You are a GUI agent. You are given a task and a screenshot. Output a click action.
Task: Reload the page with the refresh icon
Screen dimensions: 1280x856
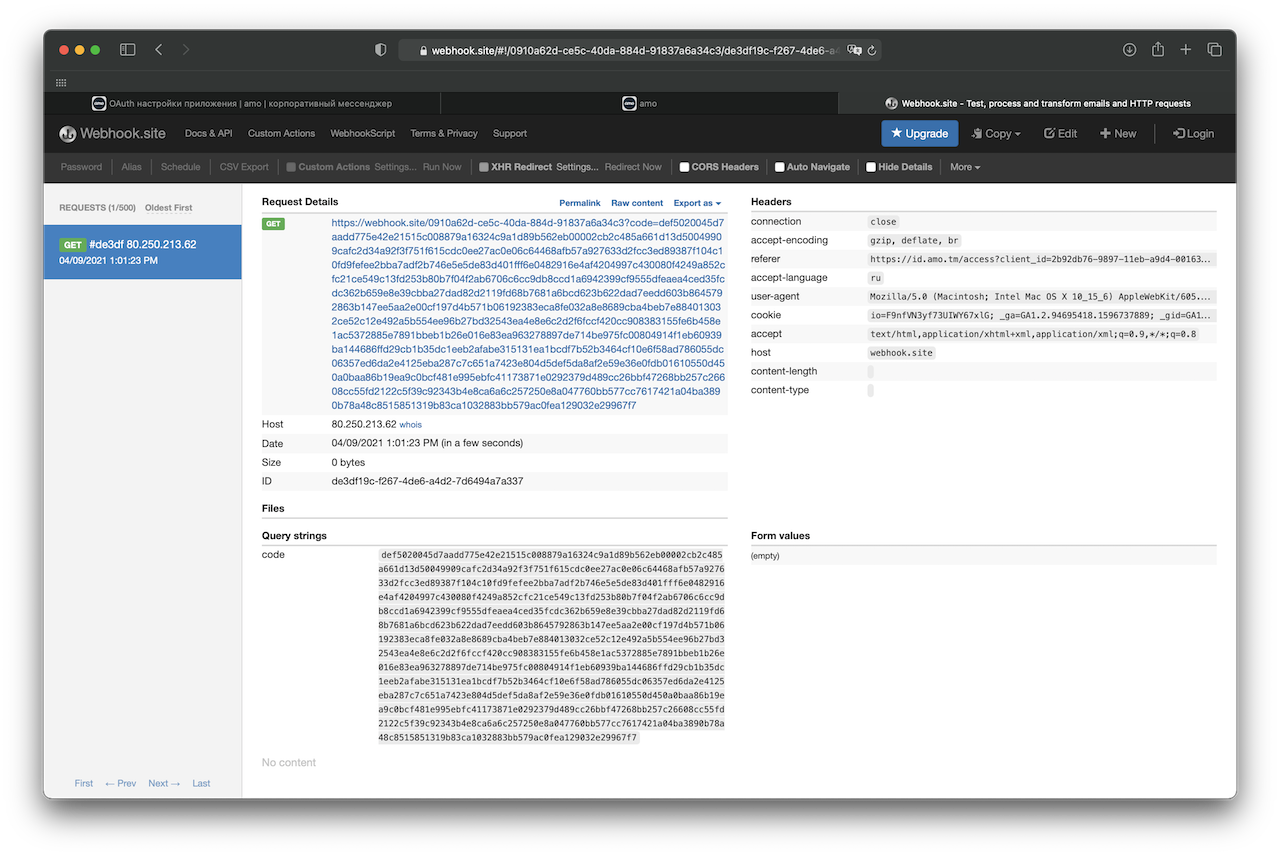tap(872, 50)
